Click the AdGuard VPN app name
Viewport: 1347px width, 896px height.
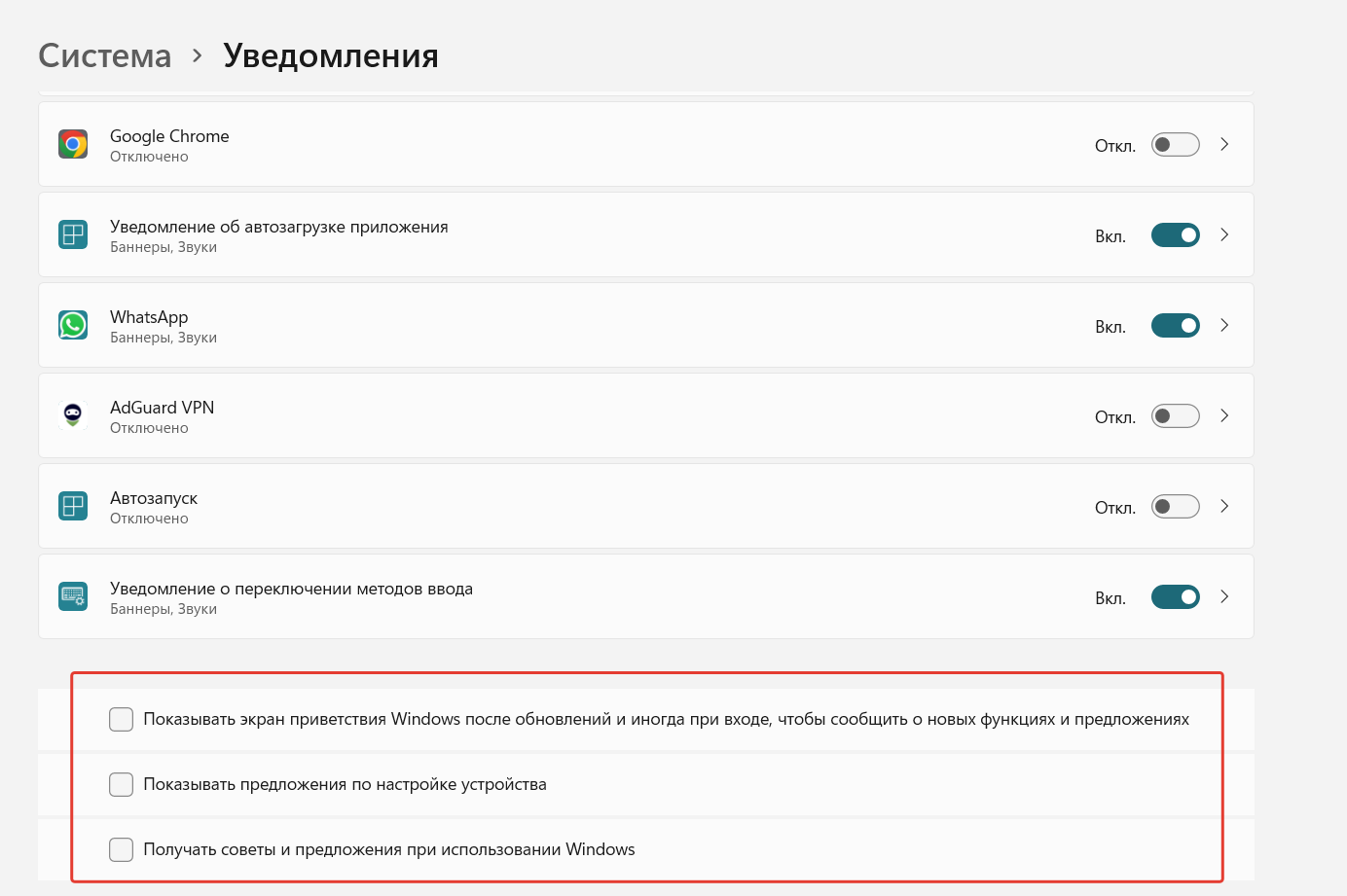[x=162, y=408]
